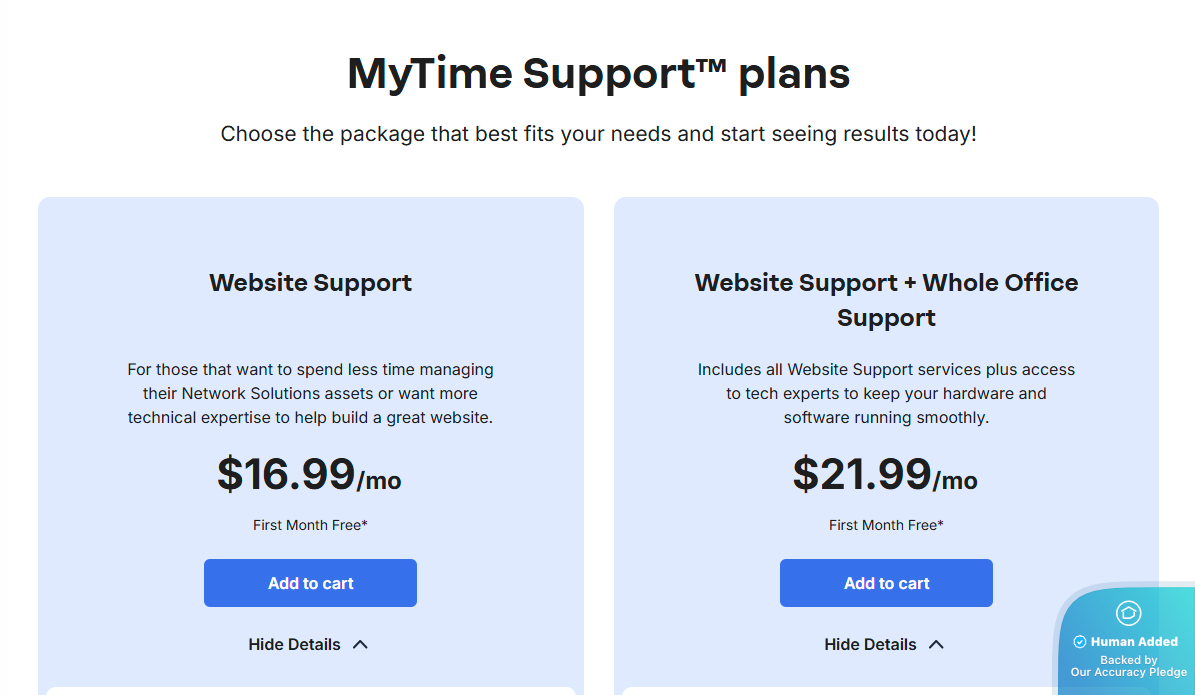This screenshot has height=695, width=1195.
Task: Collapse details chevron under the $16.99 plan
Action: pos(361,645)
